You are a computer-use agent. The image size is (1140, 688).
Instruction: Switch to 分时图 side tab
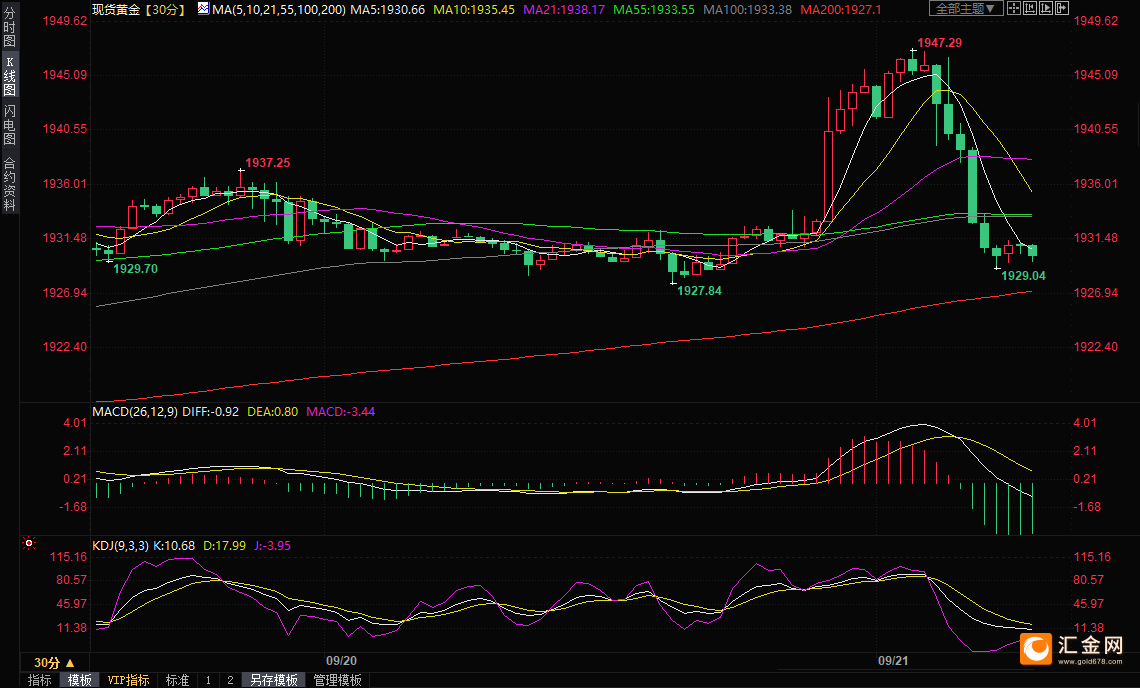9,27
